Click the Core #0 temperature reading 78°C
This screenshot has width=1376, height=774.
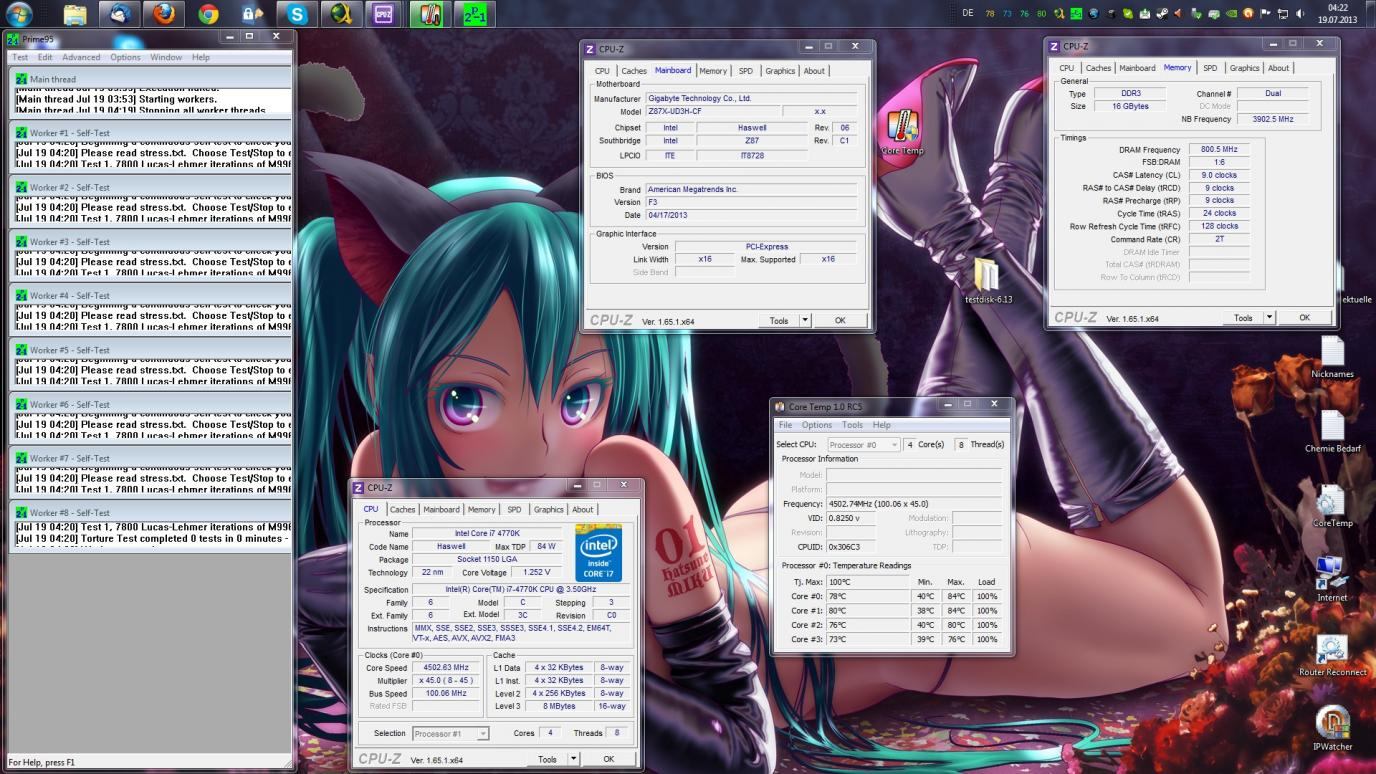coord(869,596)
